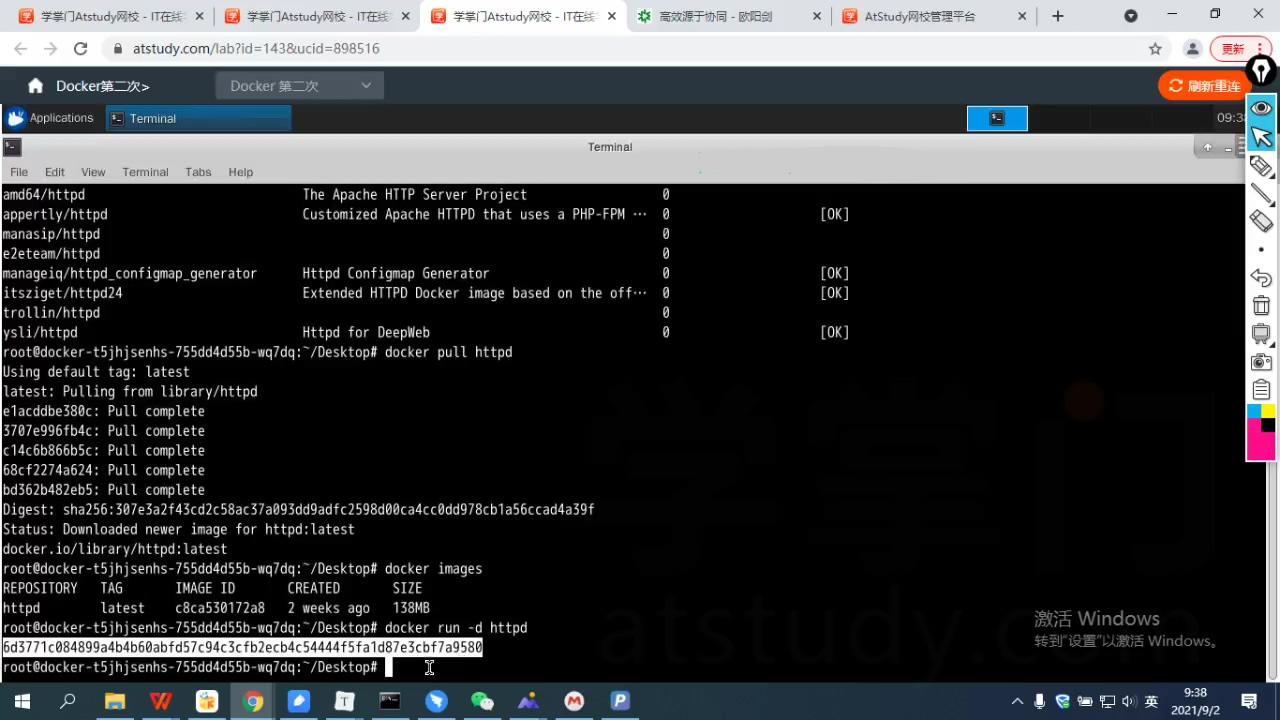Expand the Docker 第二次 dropdown
Image resolution: width=1280 pixels, height=720 pixels.
point(300,86)
